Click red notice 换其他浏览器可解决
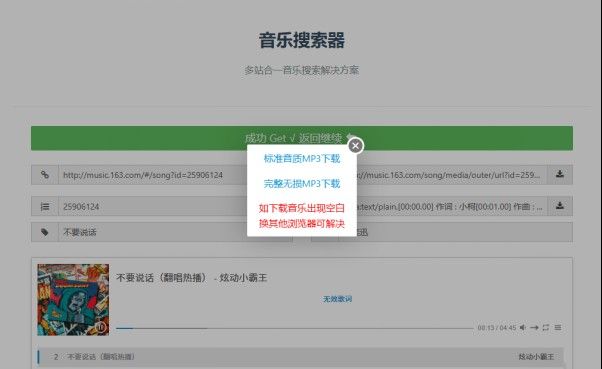This screenshot has height=369, width=602. click(302, 223)
